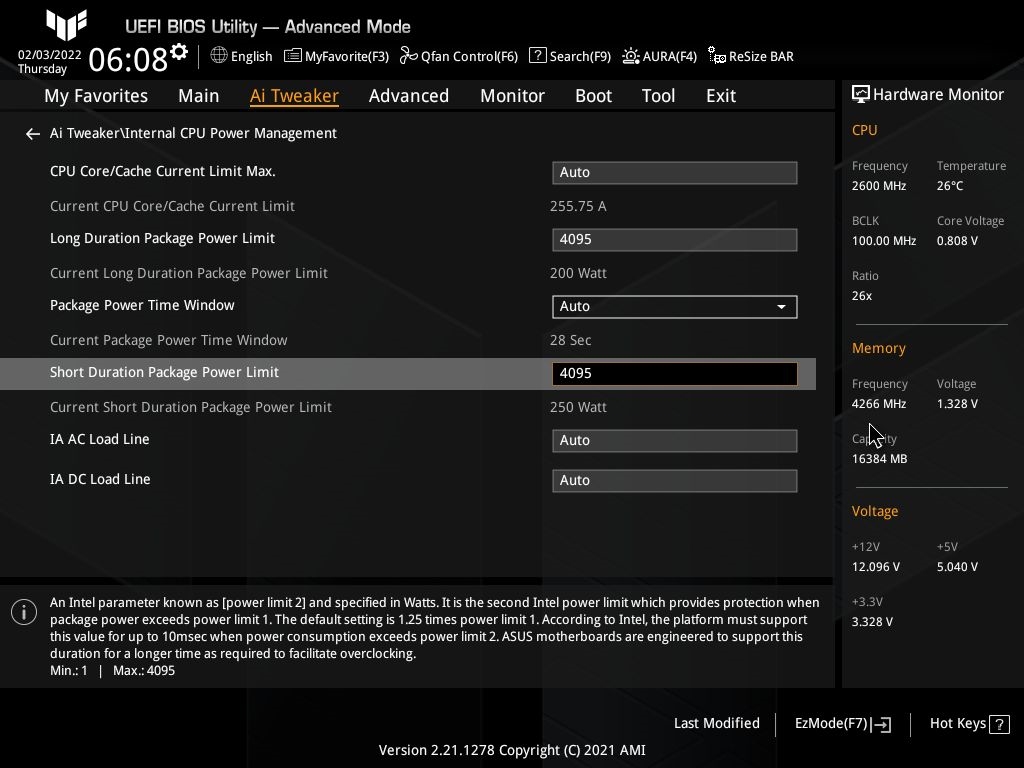Click the EzMode exit arrow icon

(882, 724)
